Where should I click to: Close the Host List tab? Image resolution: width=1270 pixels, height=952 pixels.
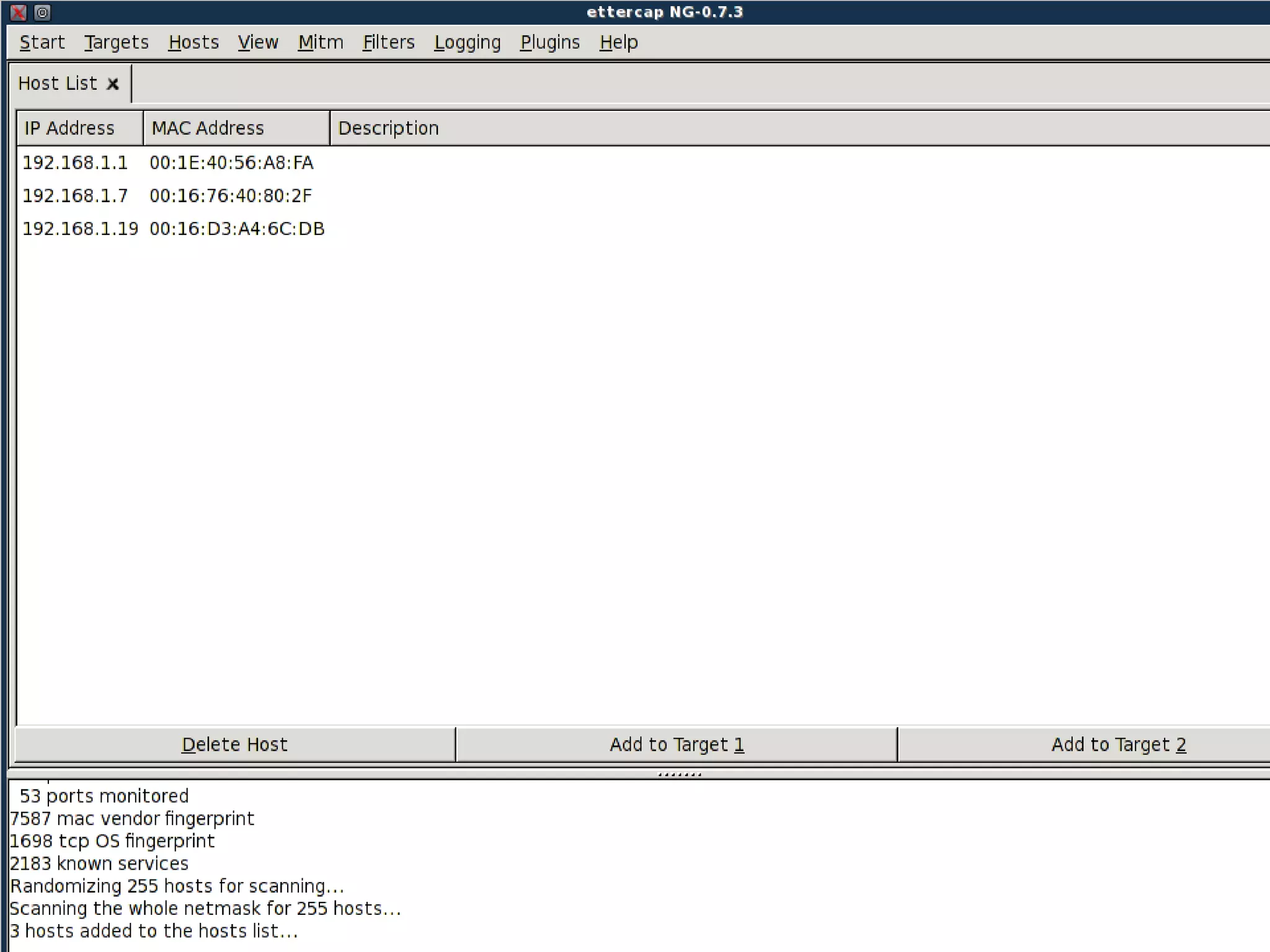[x=113, y=84]
